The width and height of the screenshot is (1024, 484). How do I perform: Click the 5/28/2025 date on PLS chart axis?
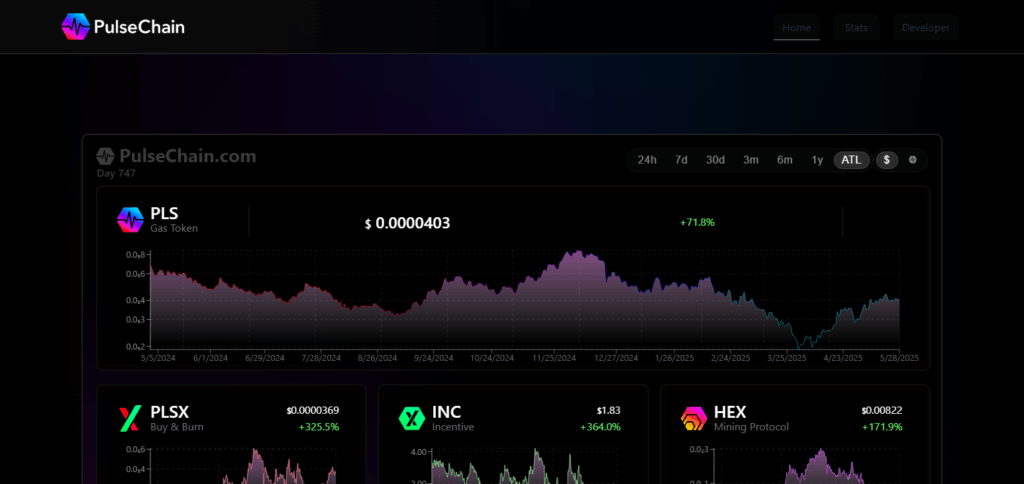point(900,359)
